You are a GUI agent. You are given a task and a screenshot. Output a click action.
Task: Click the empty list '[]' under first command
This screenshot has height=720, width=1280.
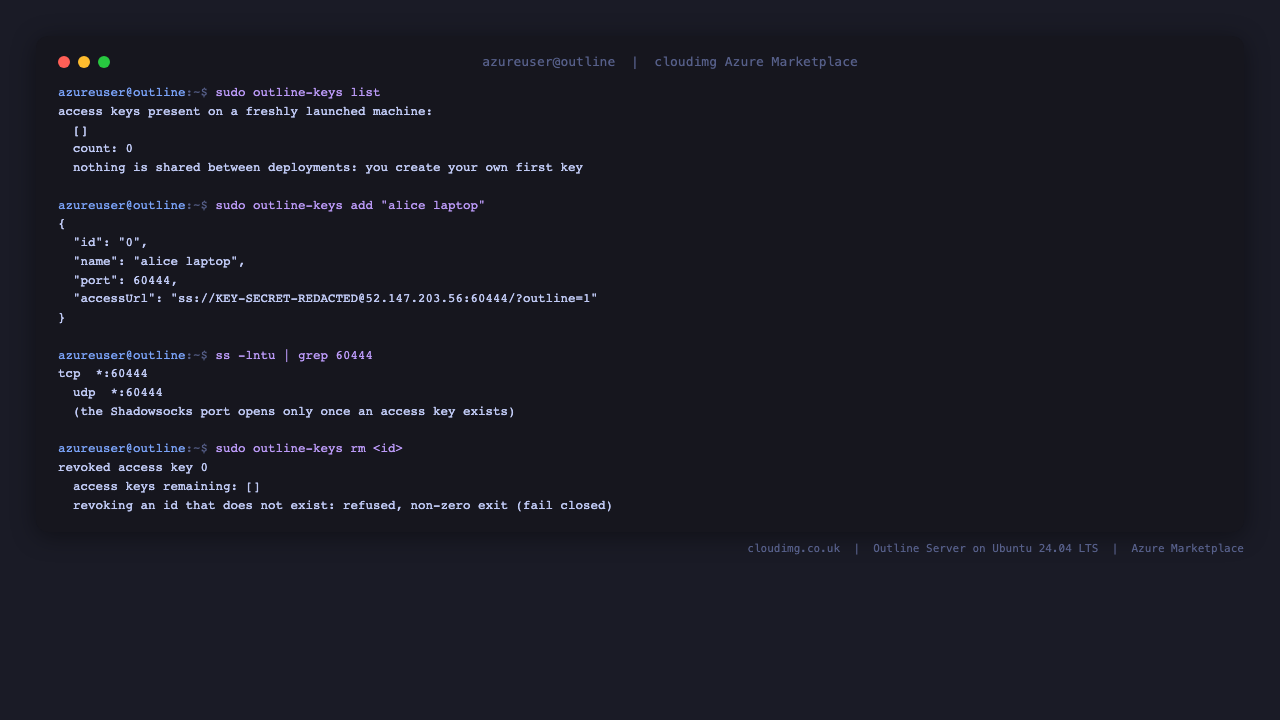pyautogui.click(x=80, y=130)
